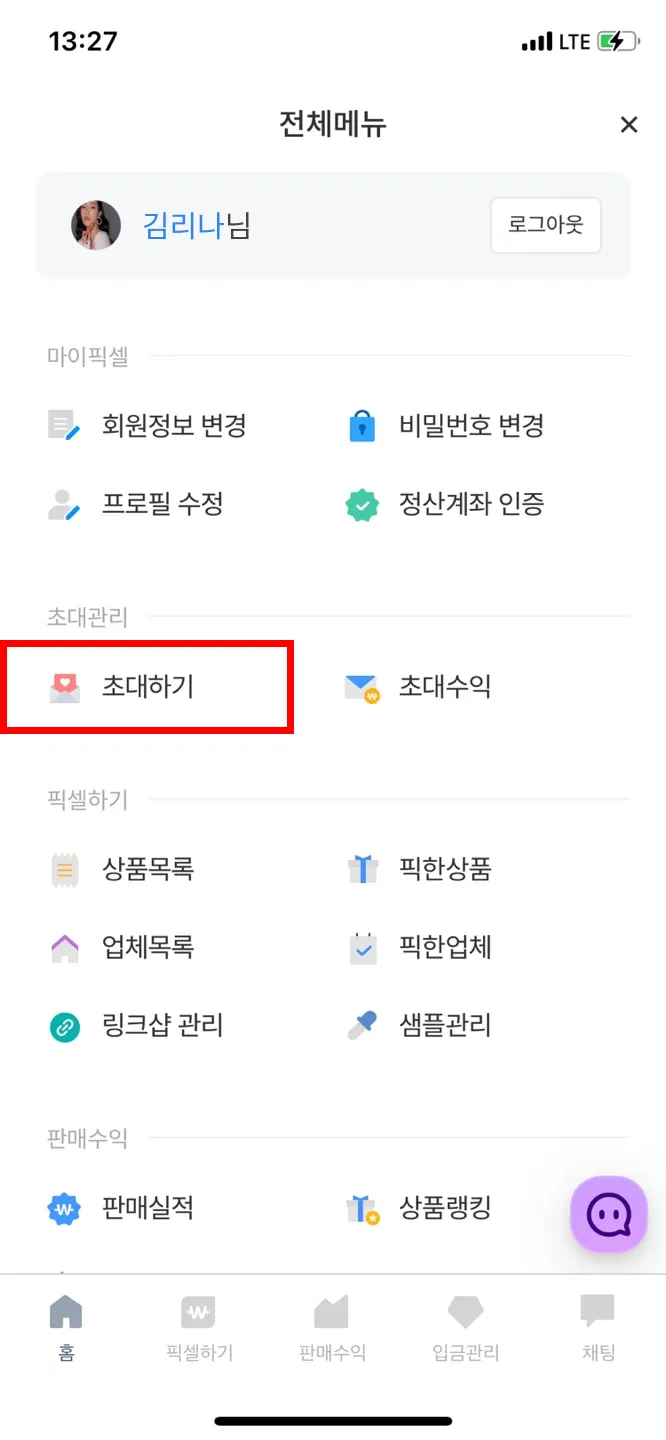Open 판매실적 blue badge icon
The width and height of the screenshot is (666, 1440).
pos(64,1209)
